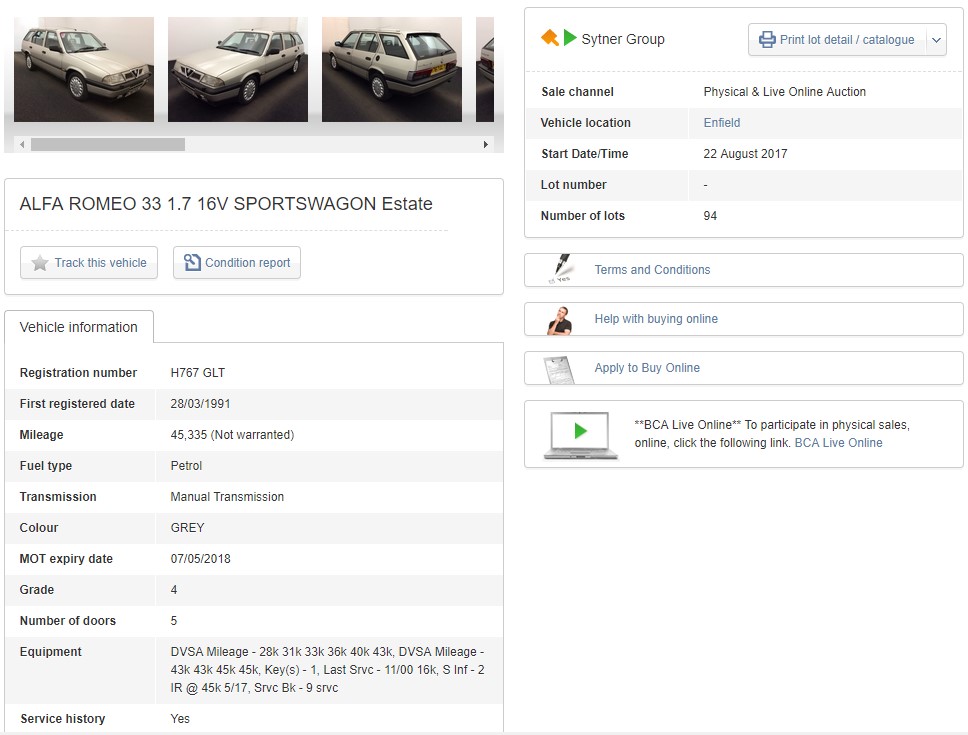The height and width of the screenshot is (735, 968).
Task: Open the Enfield vehicle location link
Action: coord(722,123)
